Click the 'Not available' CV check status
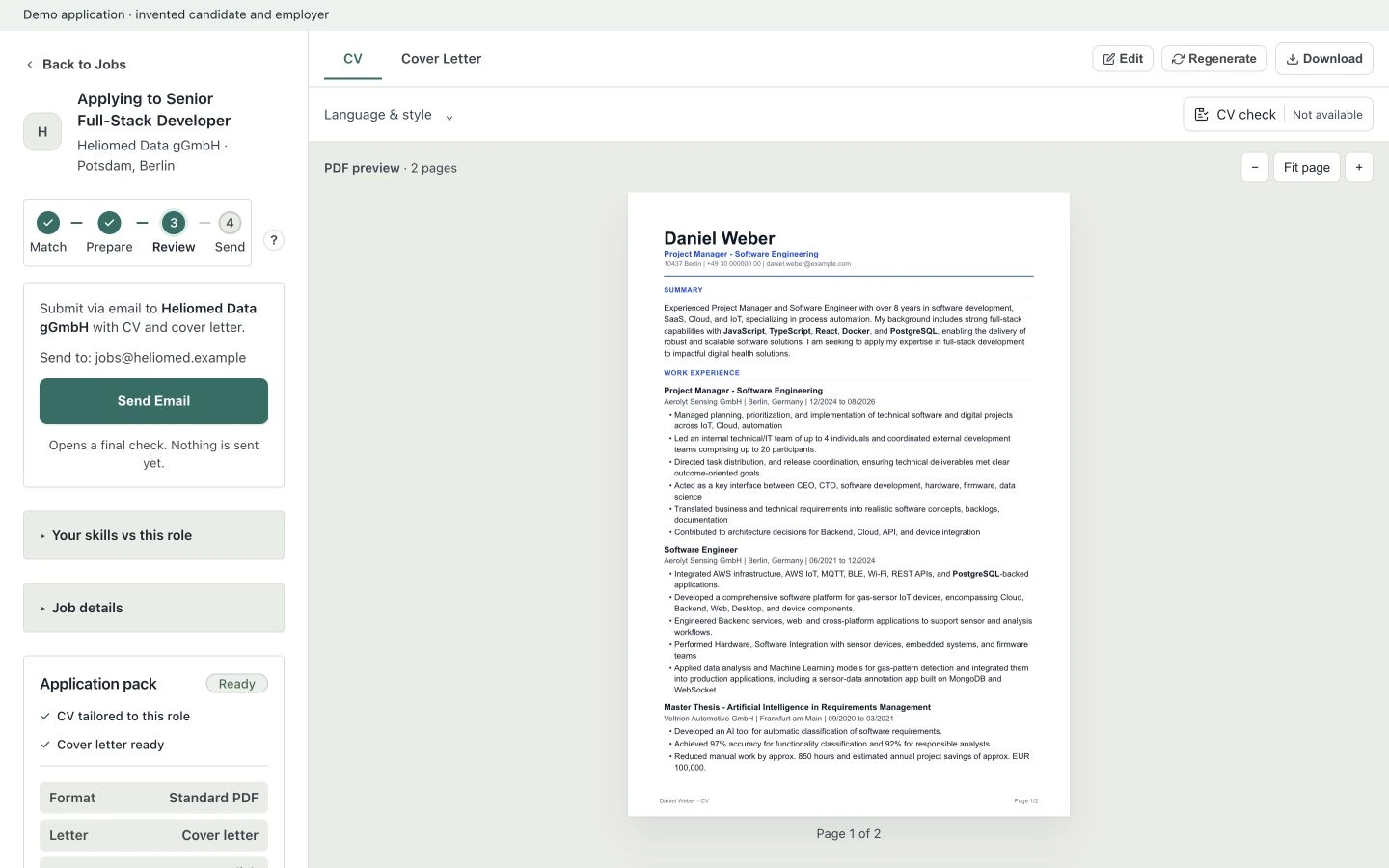Screen dimensions: 1389x868 click(x=1327, y=115)
